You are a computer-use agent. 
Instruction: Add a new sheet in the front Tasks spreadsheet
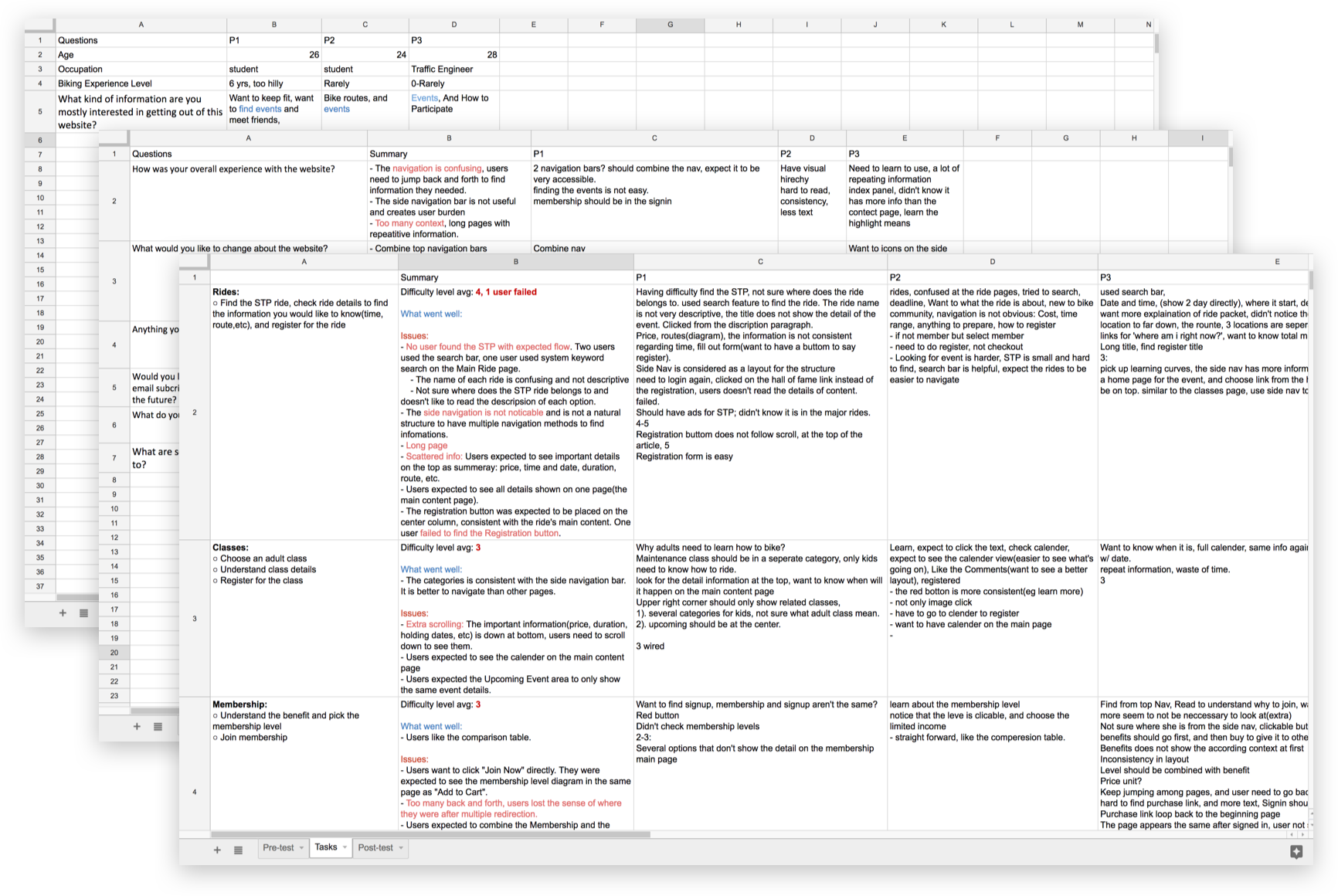[217, 850]
